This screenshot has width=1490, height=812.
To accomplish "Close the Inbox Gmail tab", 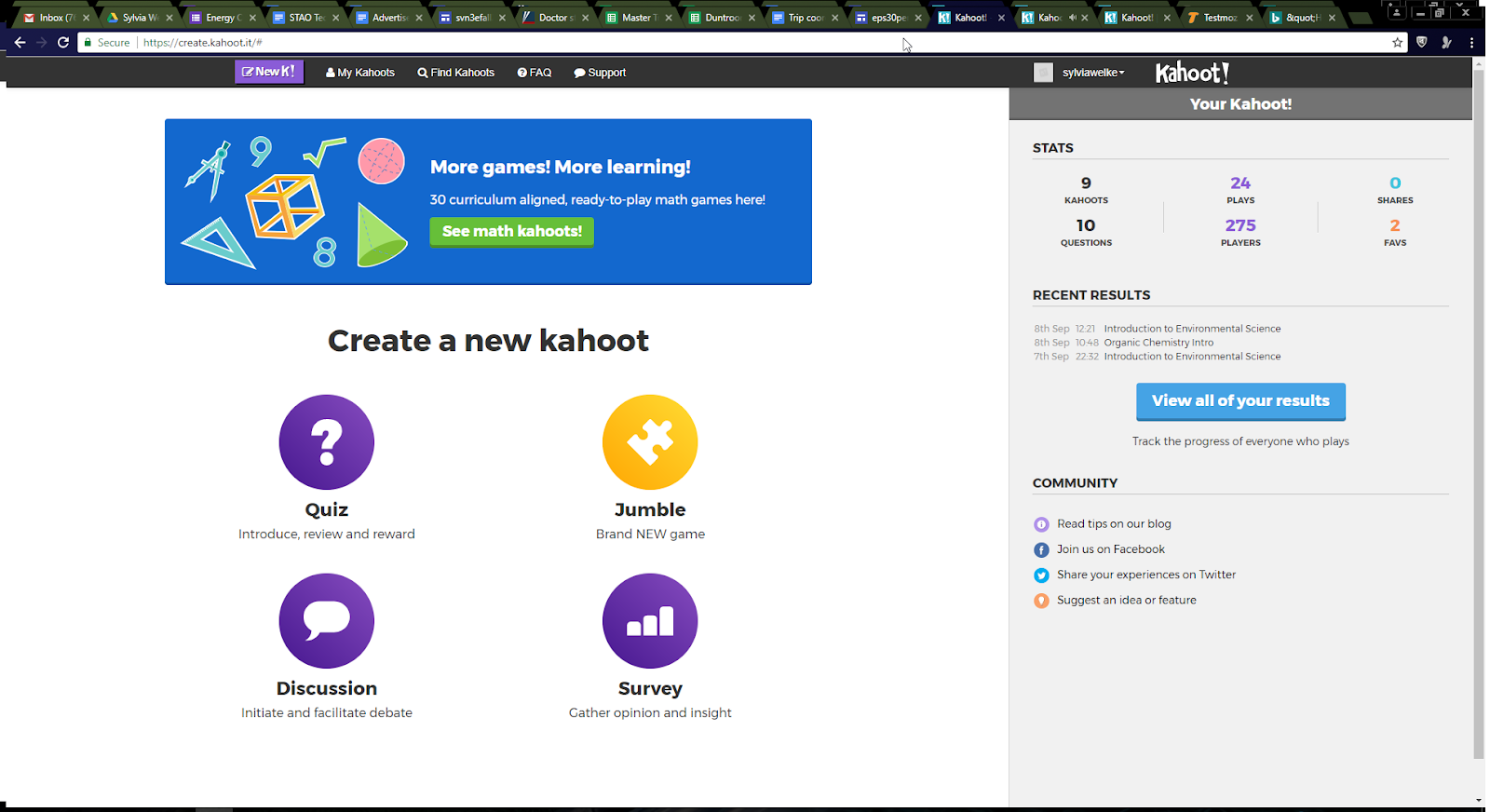I will (x=86, y=18).
